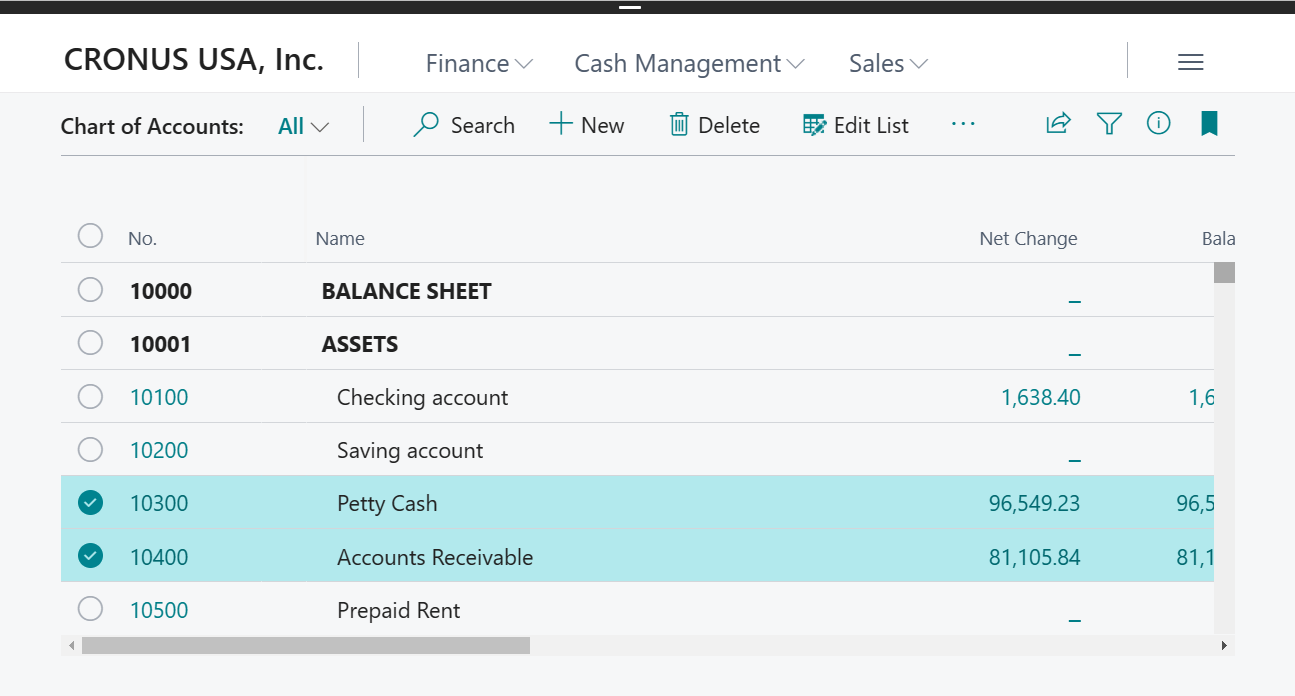Viewport: 1295px width, 696px height.
Task: Click the Search magnifier icon
Action: click(x=426, y=125)
